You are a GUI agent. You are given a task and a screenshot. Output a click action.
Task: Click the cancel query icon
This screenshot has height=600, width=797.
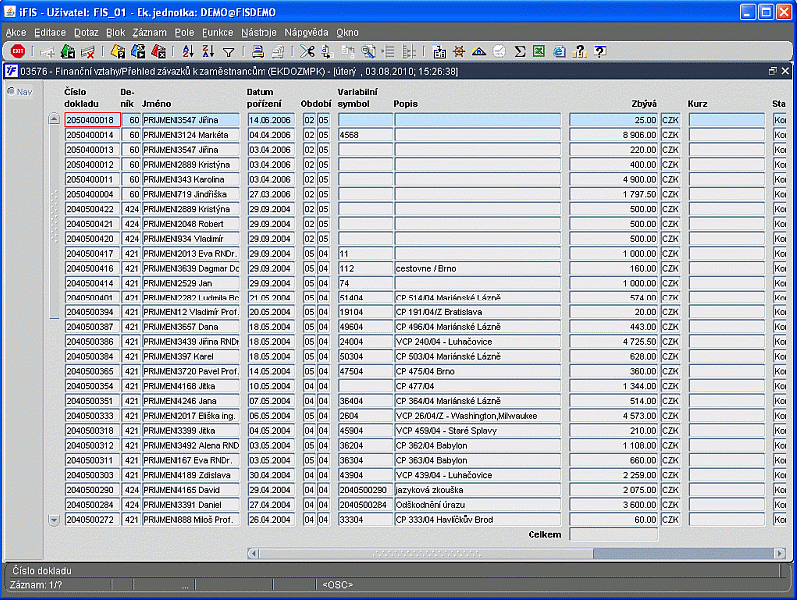pos(159,51)
